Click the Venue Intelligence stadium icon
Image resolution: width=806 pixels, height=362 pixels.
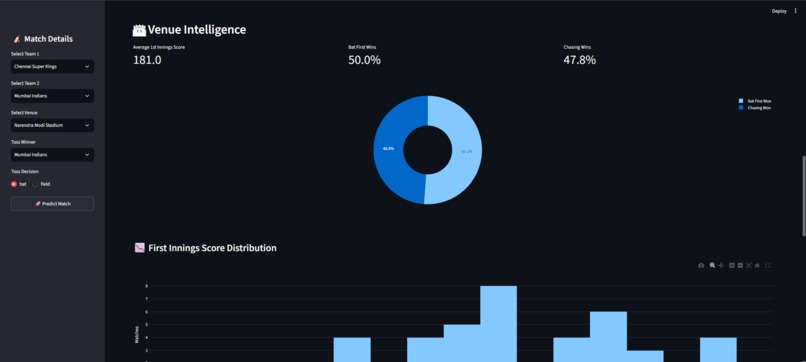[x=139, y=30]
